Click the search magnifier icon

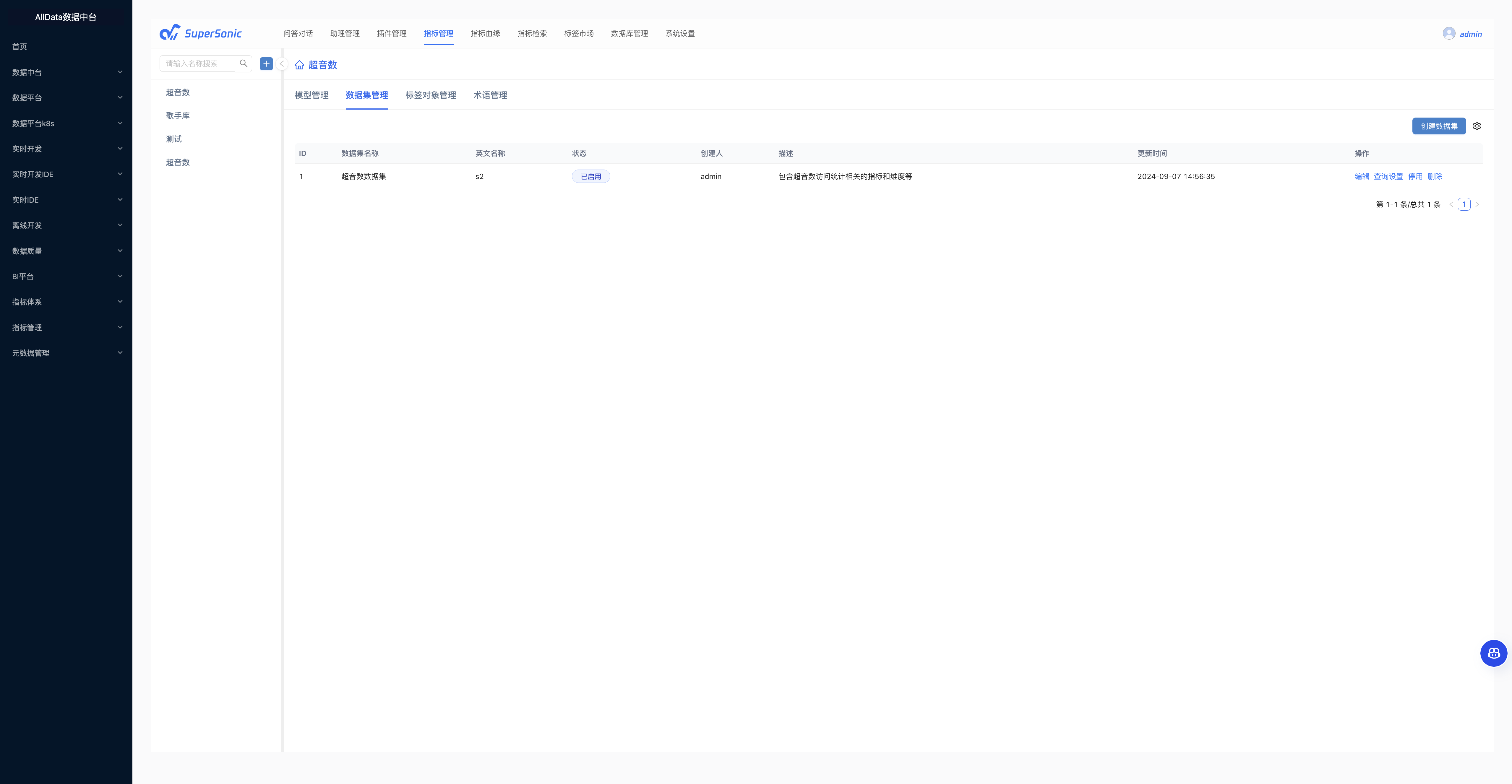pos(244,64)
